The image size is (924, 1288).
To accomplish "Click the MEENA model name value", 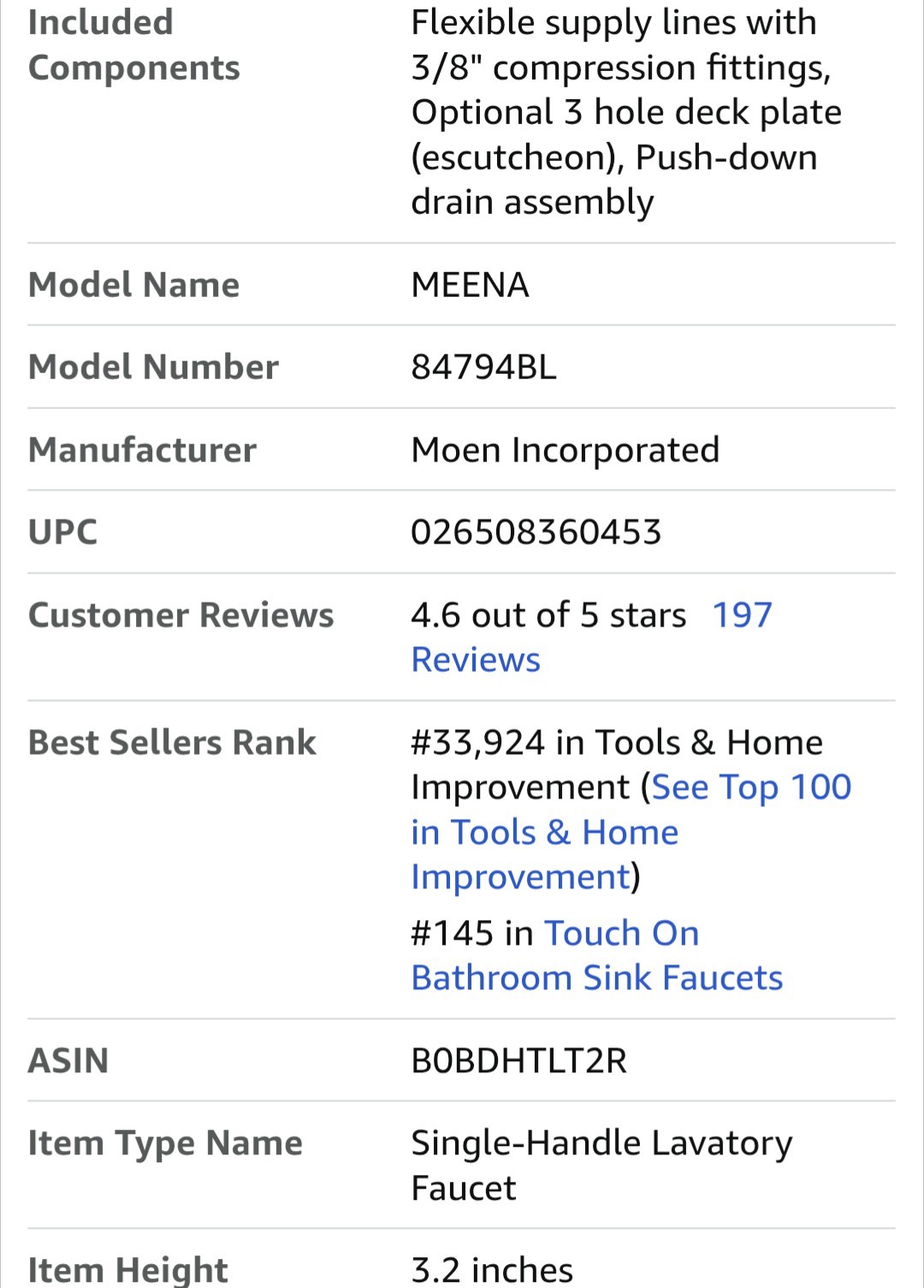I will click(470, 285).
